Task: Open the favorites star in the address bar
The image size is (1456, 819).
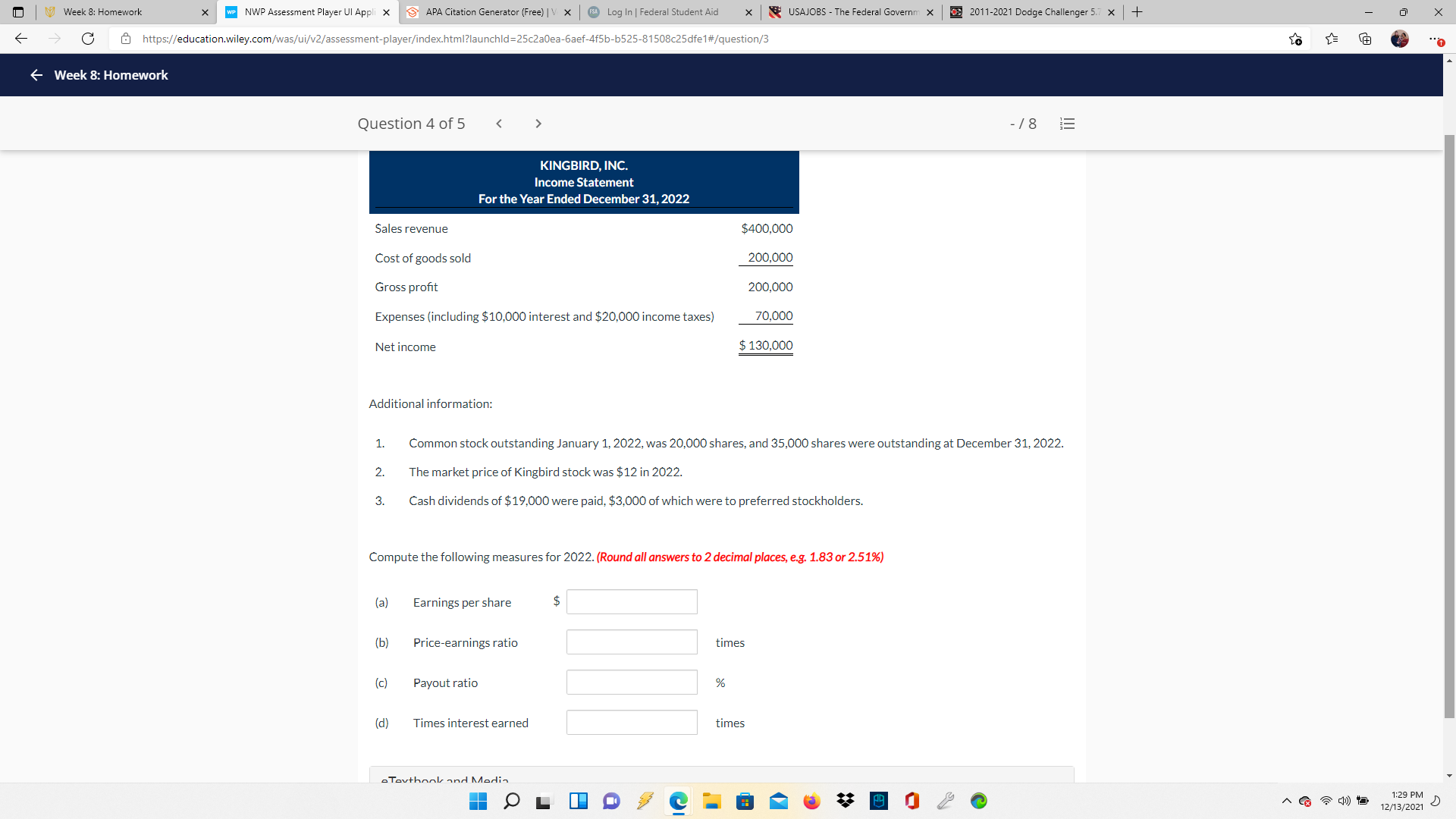Action: point(1296,39)
